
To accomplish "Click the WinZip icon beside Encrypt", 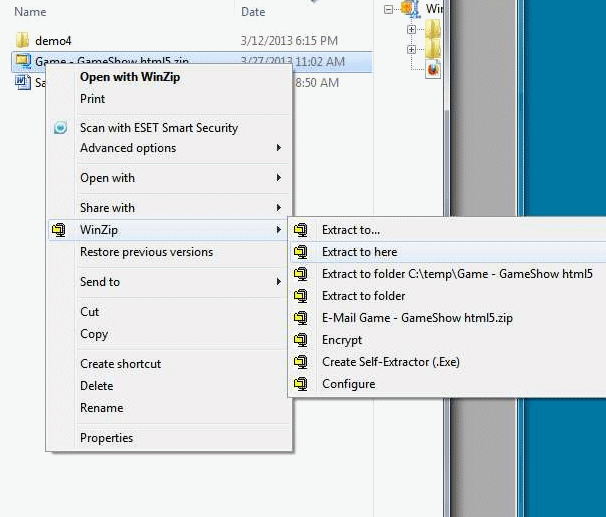I will click(301, 340).
